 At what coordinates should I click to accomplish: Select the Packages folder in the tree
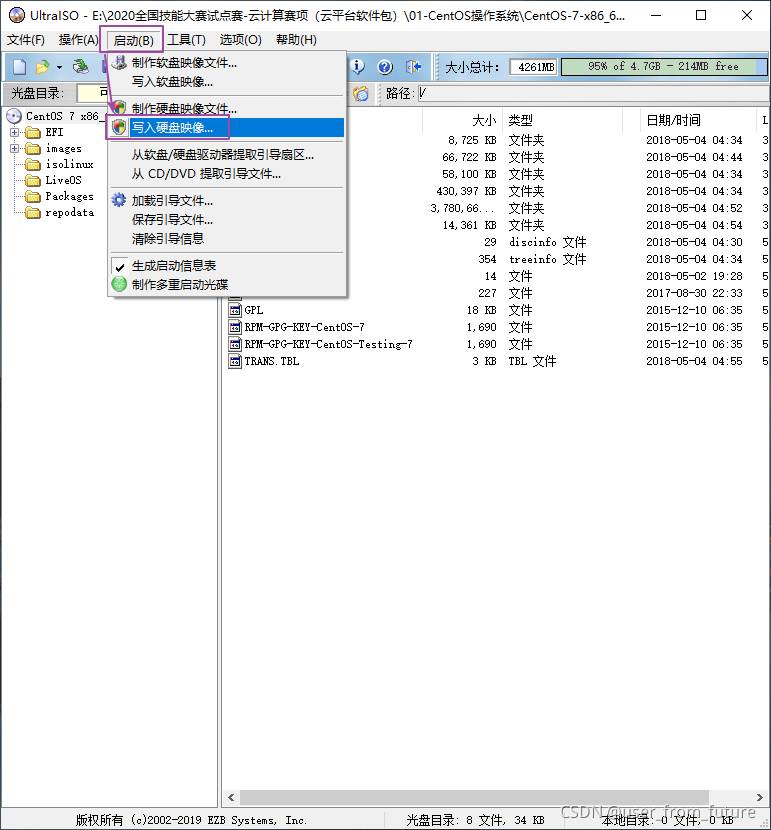(69, 196)
